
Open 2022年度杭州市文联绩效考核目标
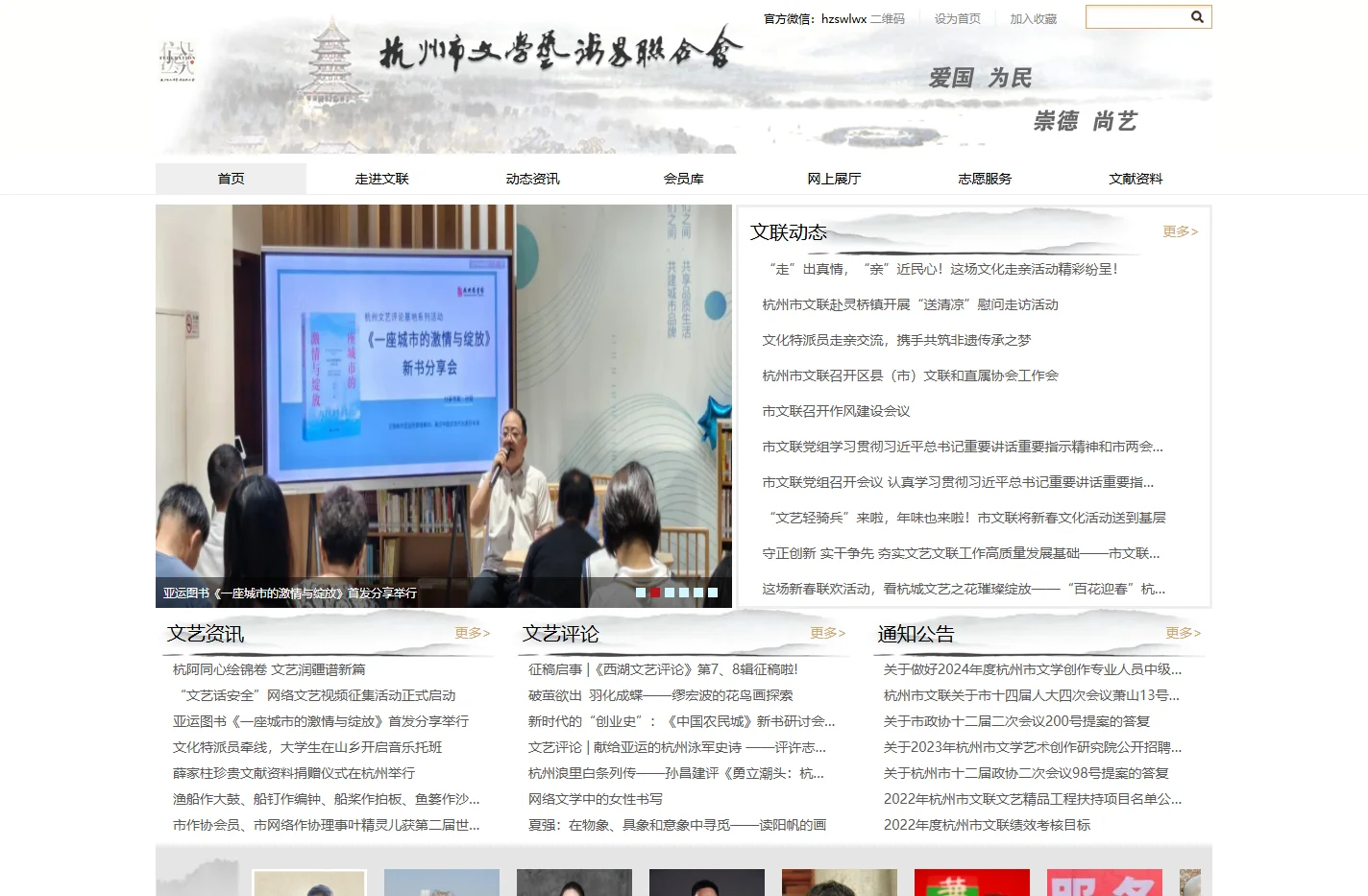(x=988, y=825)
